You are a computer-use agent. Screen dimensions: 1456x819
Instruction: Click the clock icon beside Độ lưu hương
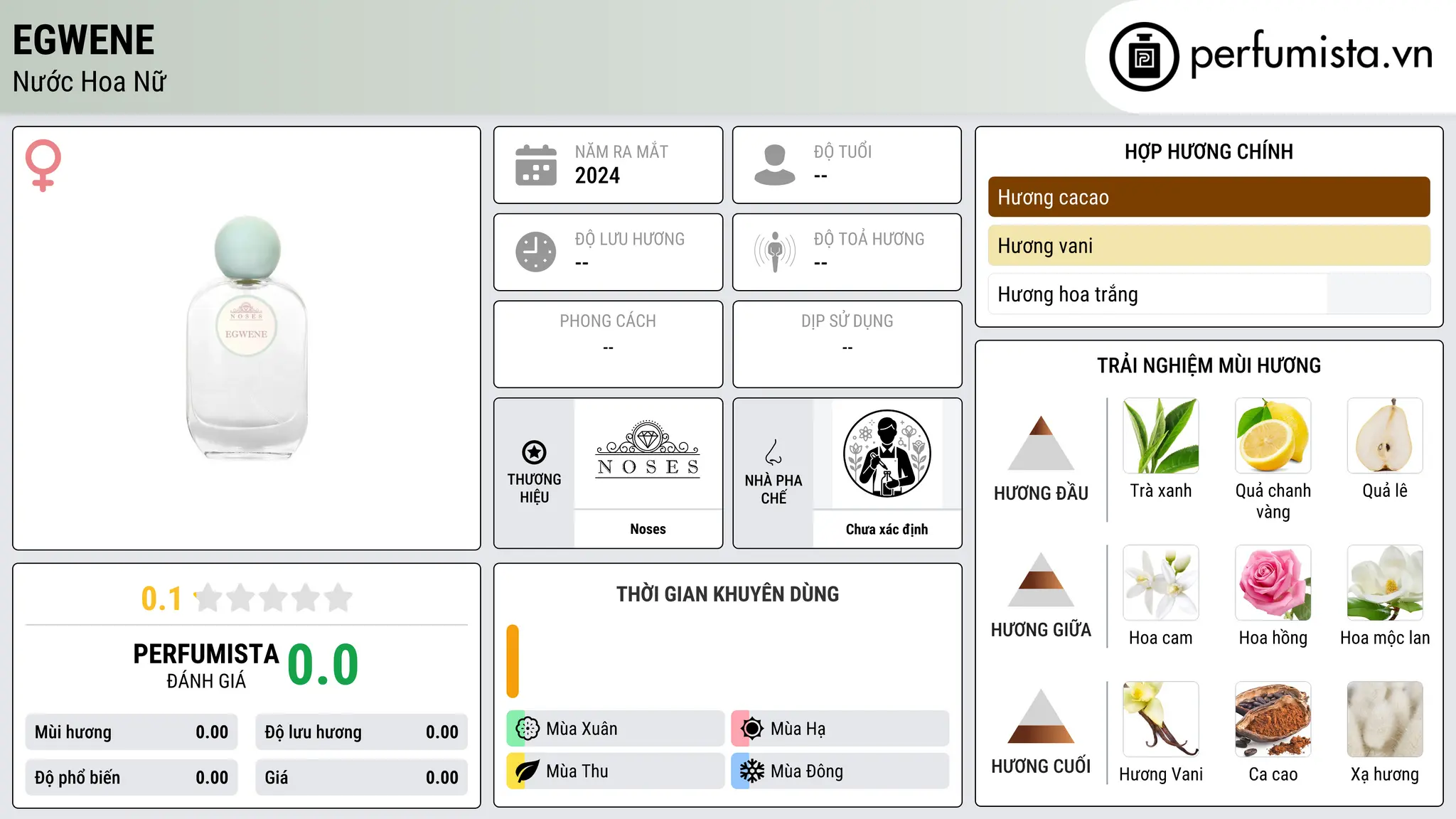pyautogui.click(x=536, y=252)
